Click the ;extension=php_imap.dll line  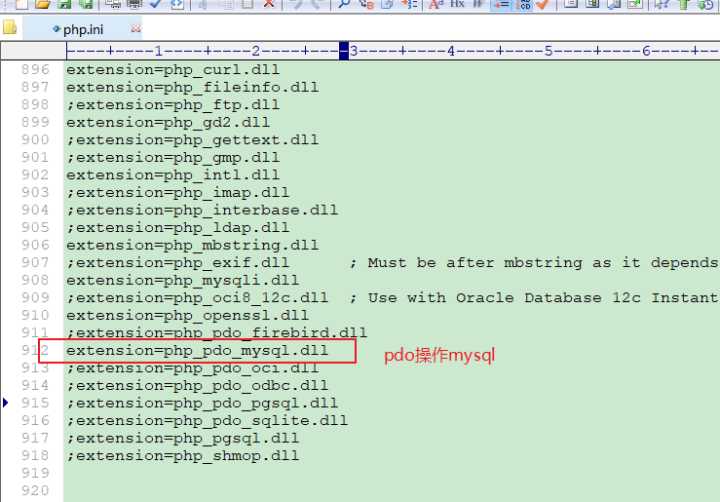178,192
